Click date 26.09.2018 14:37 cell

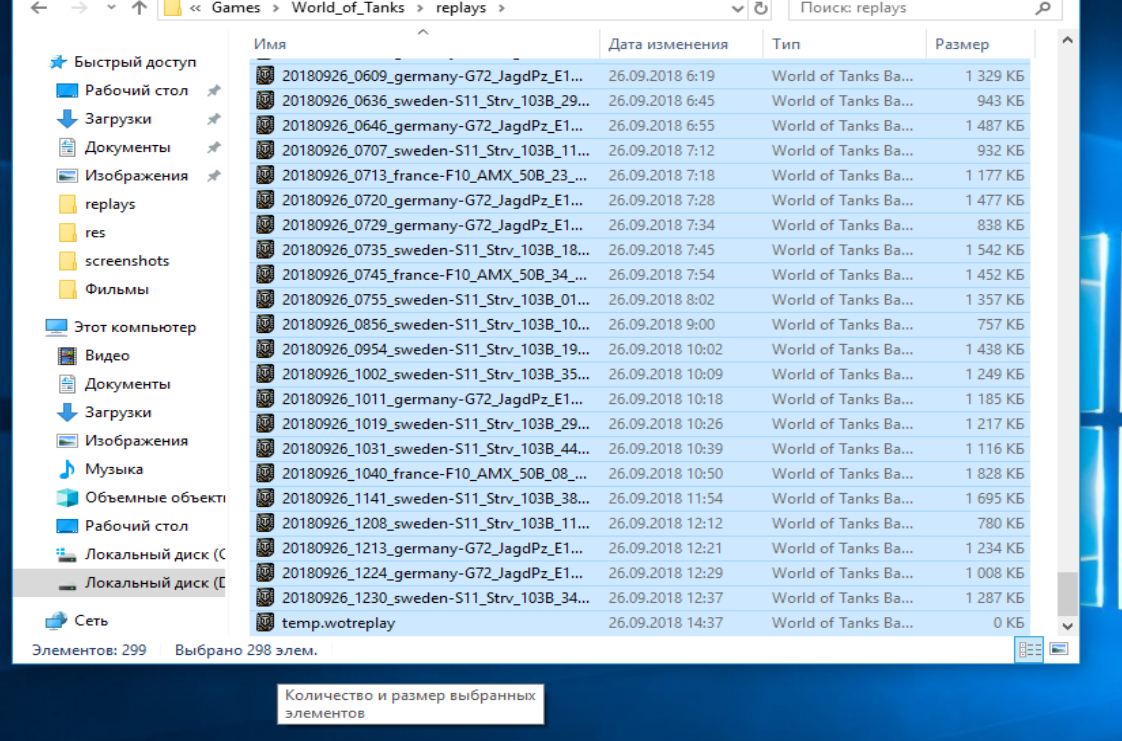[x=665, y=623]
